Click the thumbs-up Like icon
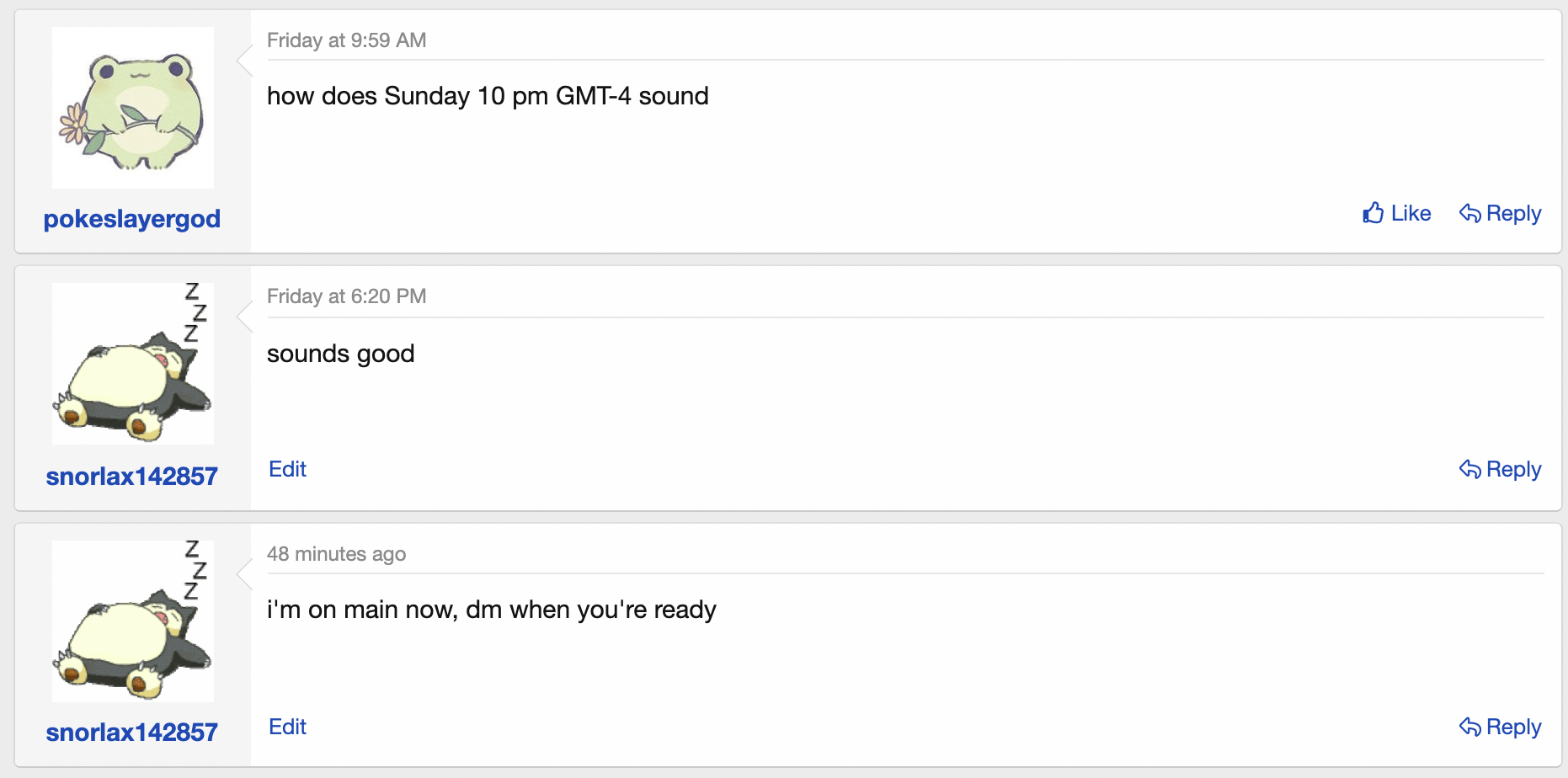This screenshot has width=1568, height=778. point(1373,213)
